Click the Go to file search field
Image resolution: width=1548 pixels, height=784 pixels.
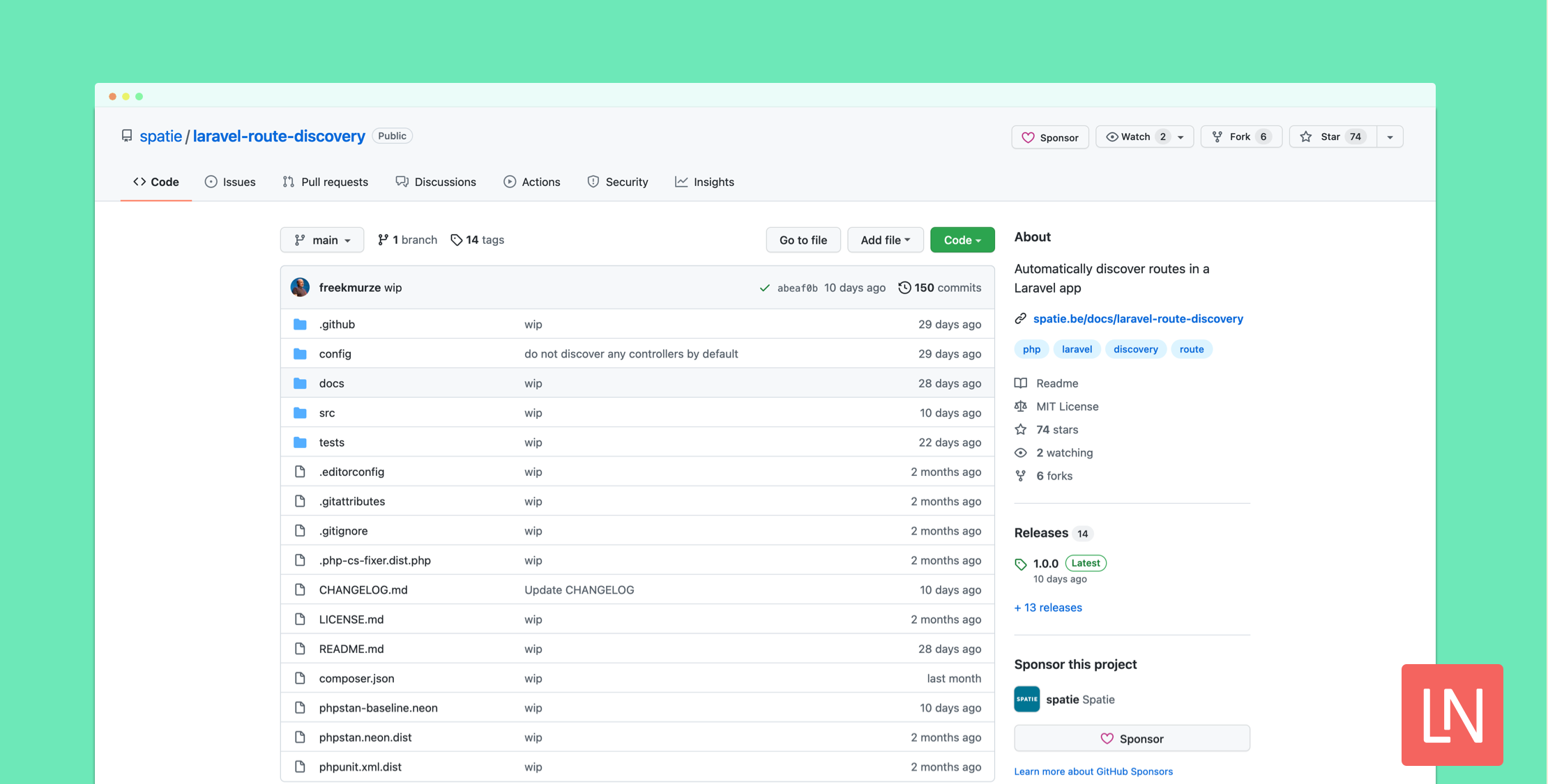click(803, 240)
